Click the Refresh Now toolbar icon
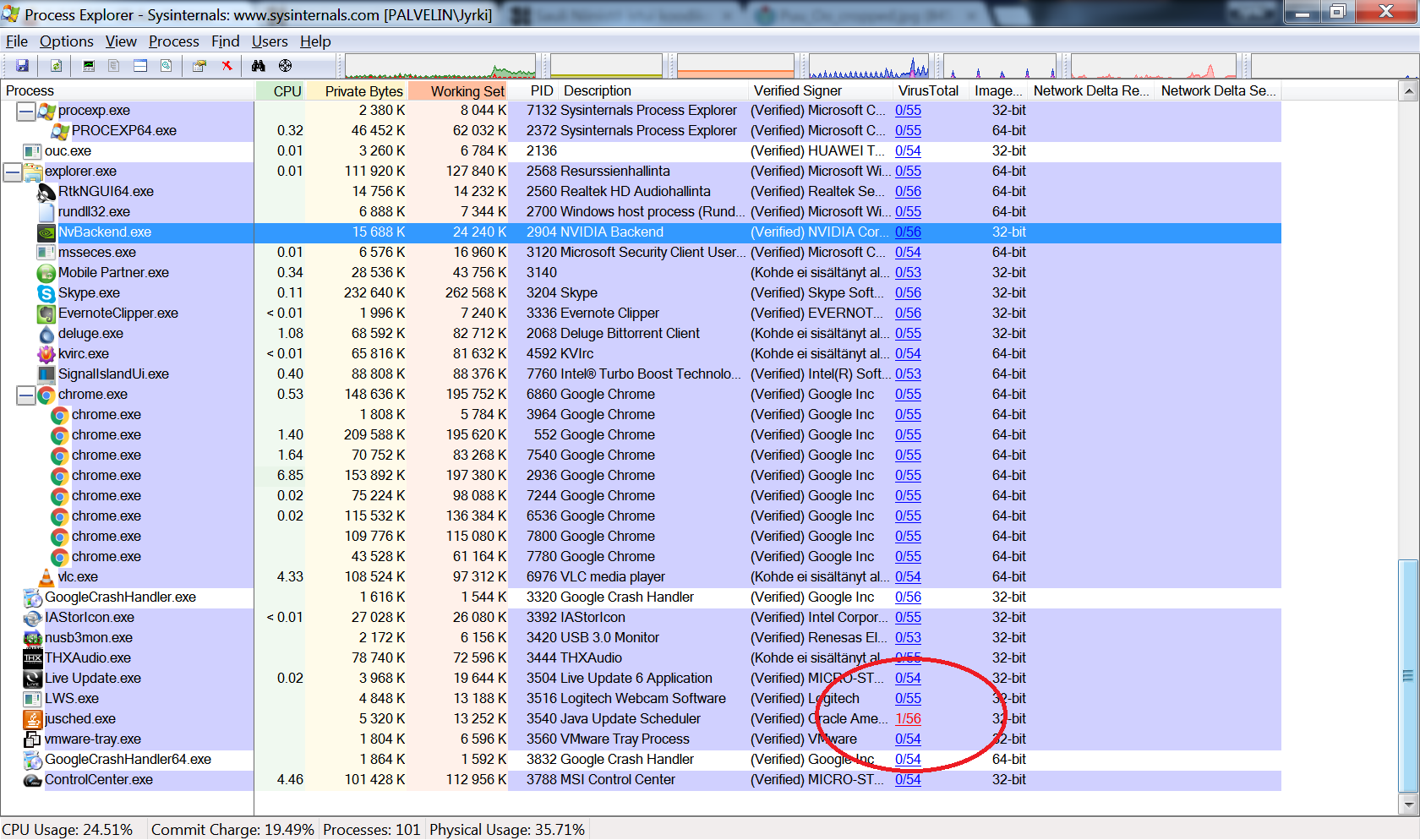1420x840 pixels. [56, 66]
